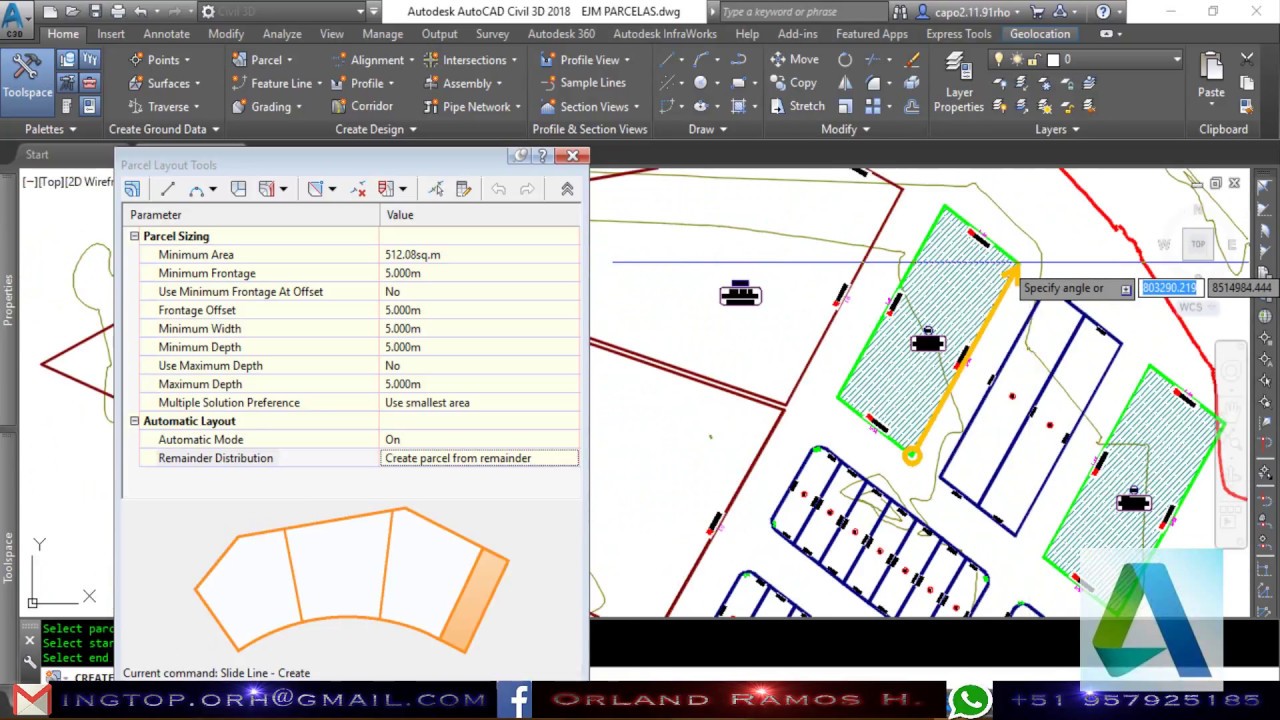Click the Array tool icon
Image resolution: width=1280 pixels, height=720 pixels.
[873, 106]
